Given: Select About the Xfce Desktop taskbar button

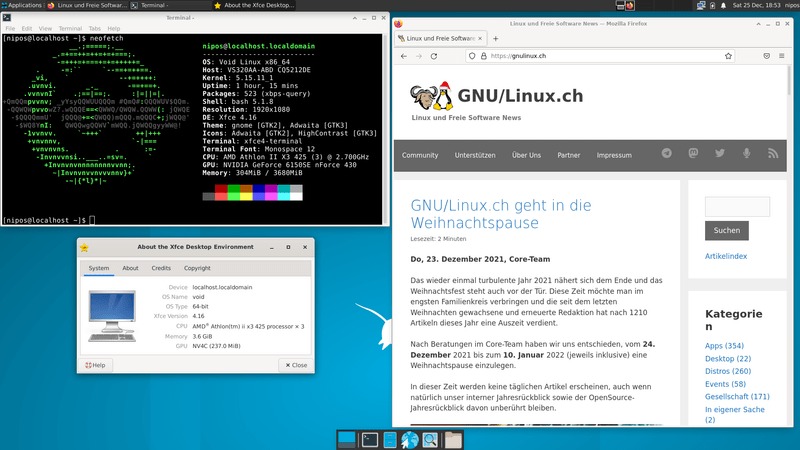Looking at the screenshot, I should click(x=254, y=5).
